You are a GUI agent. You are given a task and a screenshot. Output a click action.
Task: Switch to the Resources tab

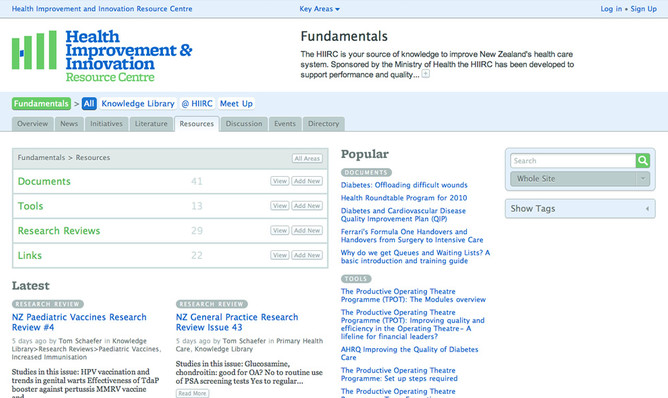coord(197,124)
